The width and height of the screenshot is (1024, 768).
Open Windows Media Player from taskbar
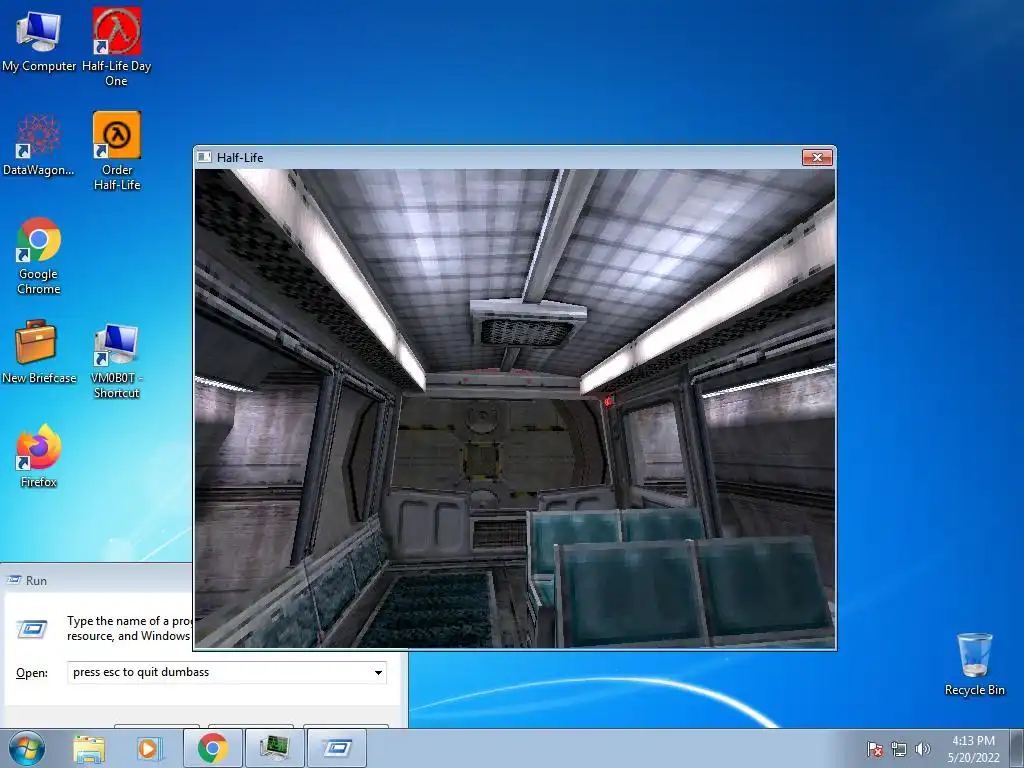[x=149, y=748]
